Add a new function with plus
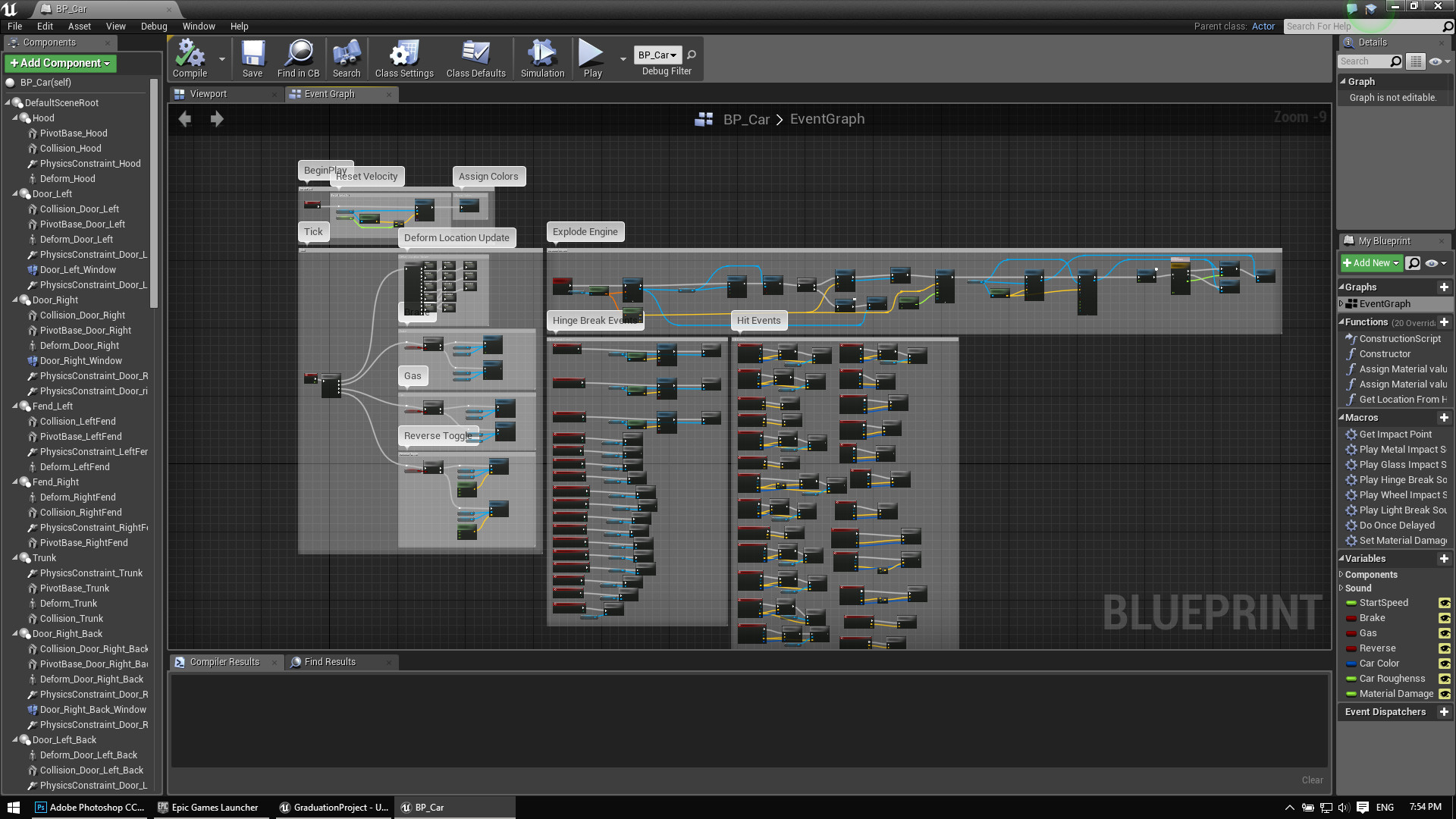 1444,322
